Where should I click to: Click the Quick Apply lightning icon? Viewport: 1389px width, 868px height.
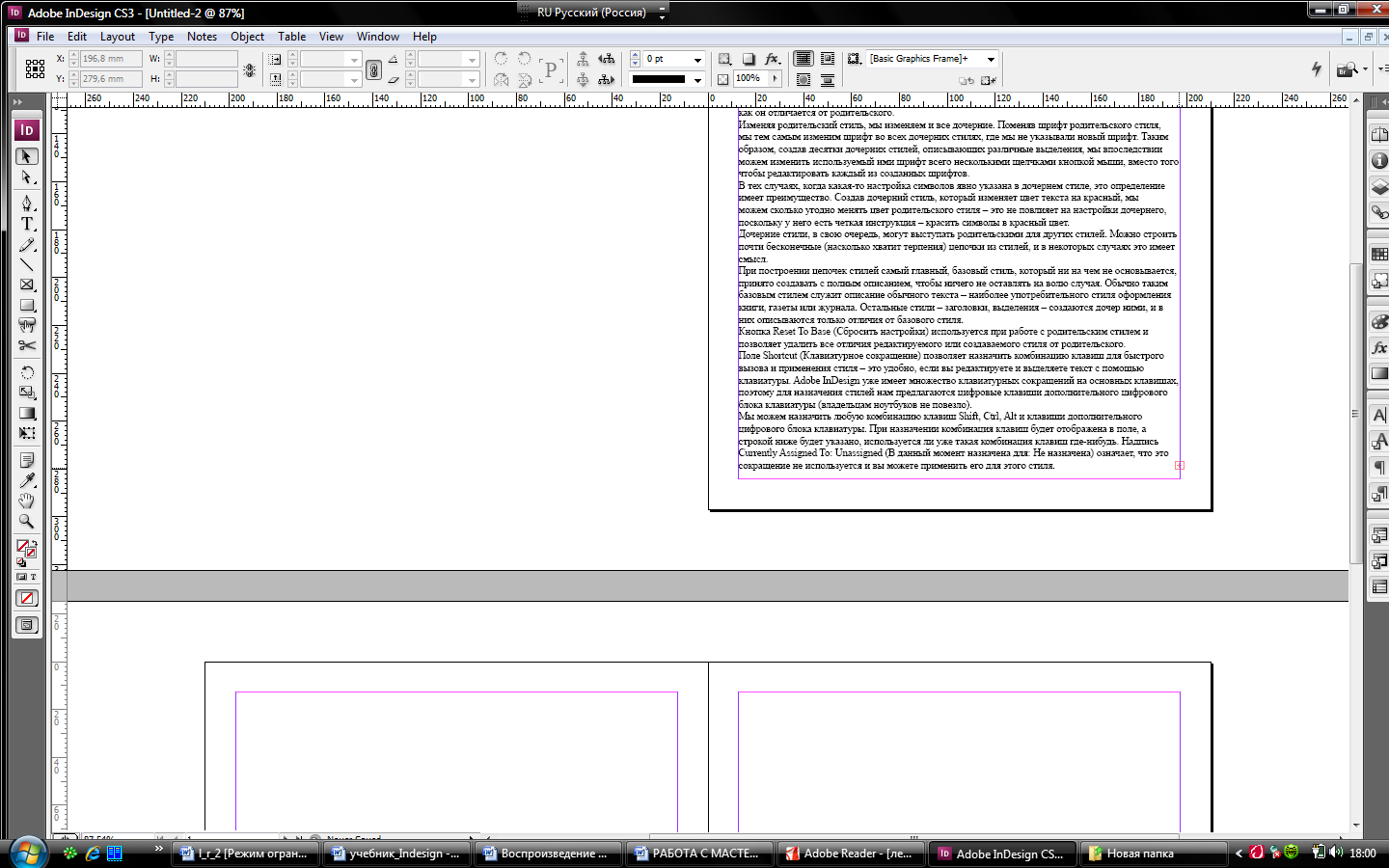[1317, 68]
